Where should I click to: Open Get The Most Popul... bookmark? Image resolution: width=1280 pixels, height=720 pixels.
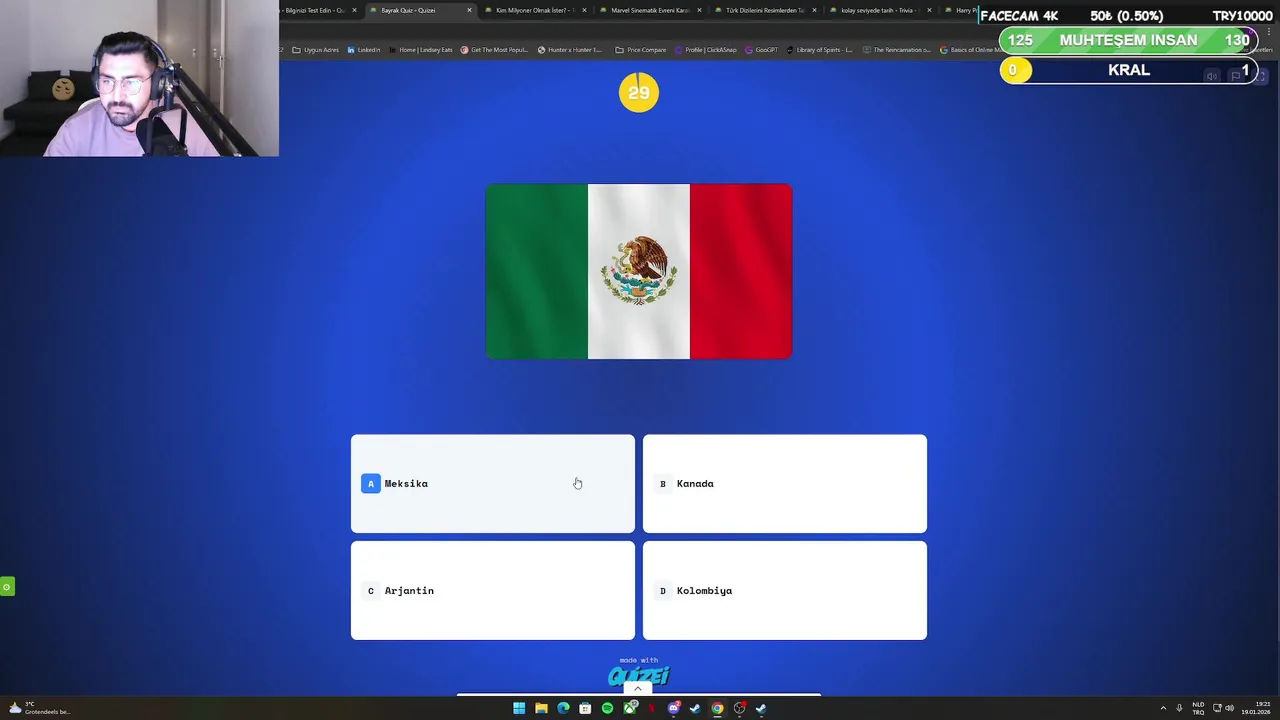point(494,50)
